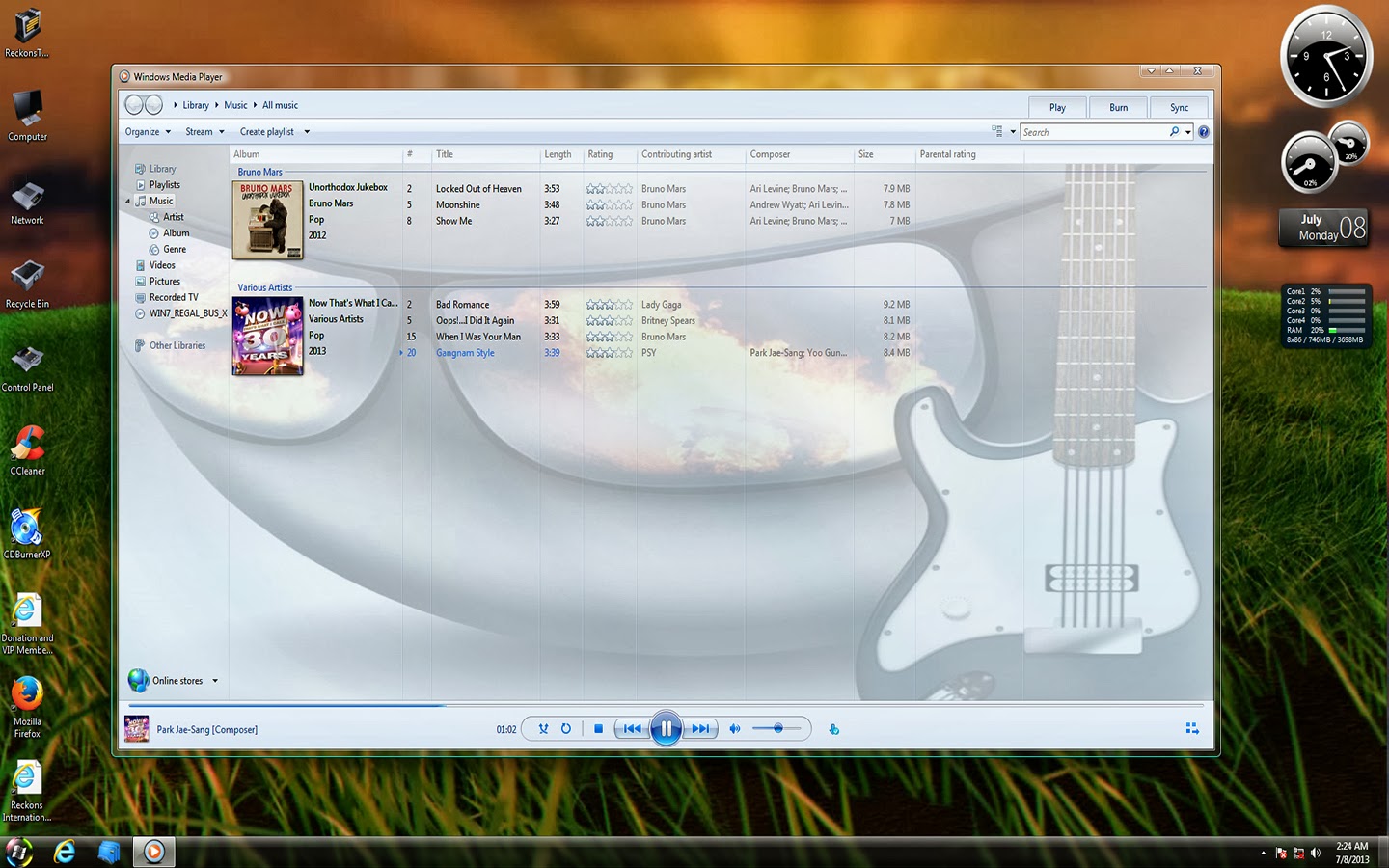Switch to Now Playing view
This screenshot has height=868, width=1389.
(x=1192, y=729)
